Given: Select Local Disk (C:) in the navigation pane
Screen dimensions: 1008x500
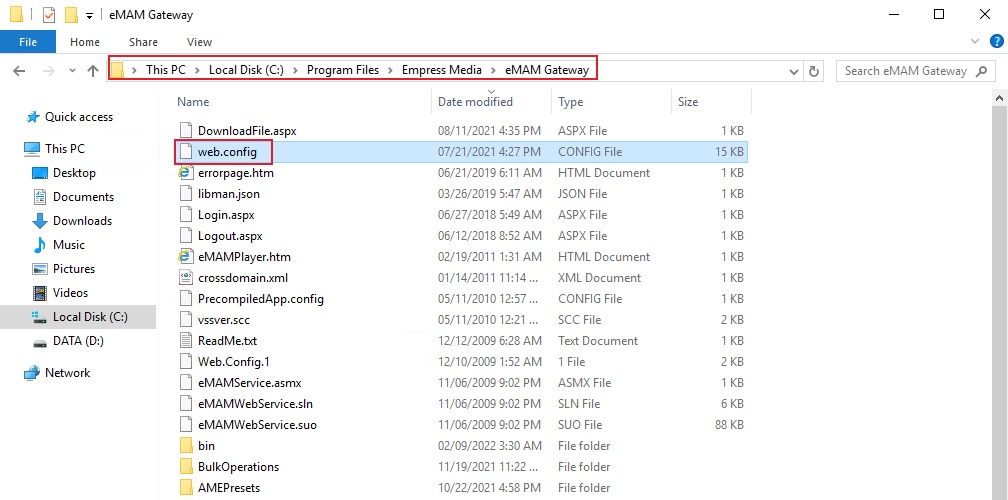Looking at the screenshot, I should 90,317.
